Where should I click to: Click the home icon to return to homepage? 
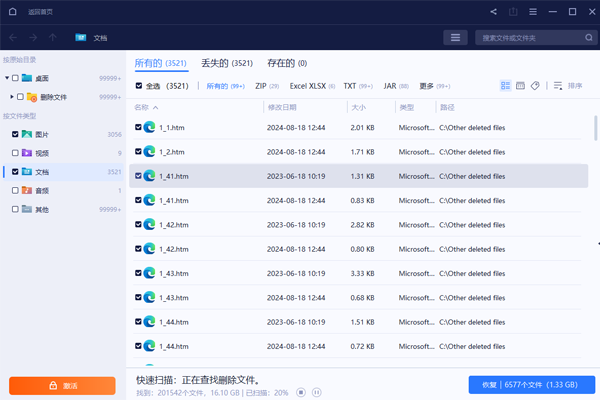pyautogui.click(x=11, y=12)
